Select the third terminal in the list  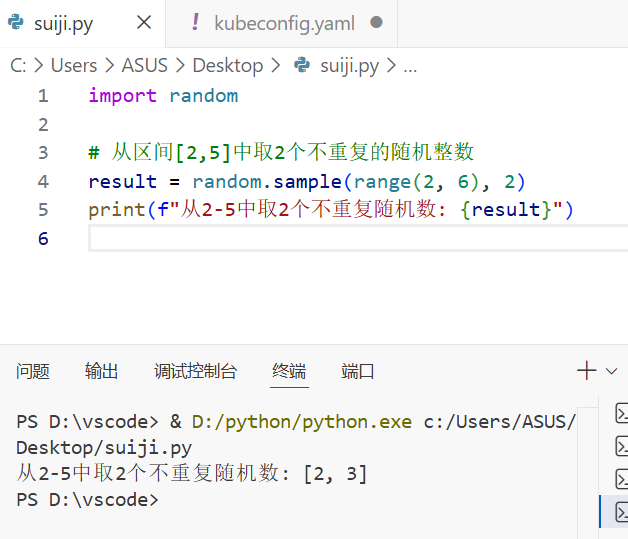620,478
